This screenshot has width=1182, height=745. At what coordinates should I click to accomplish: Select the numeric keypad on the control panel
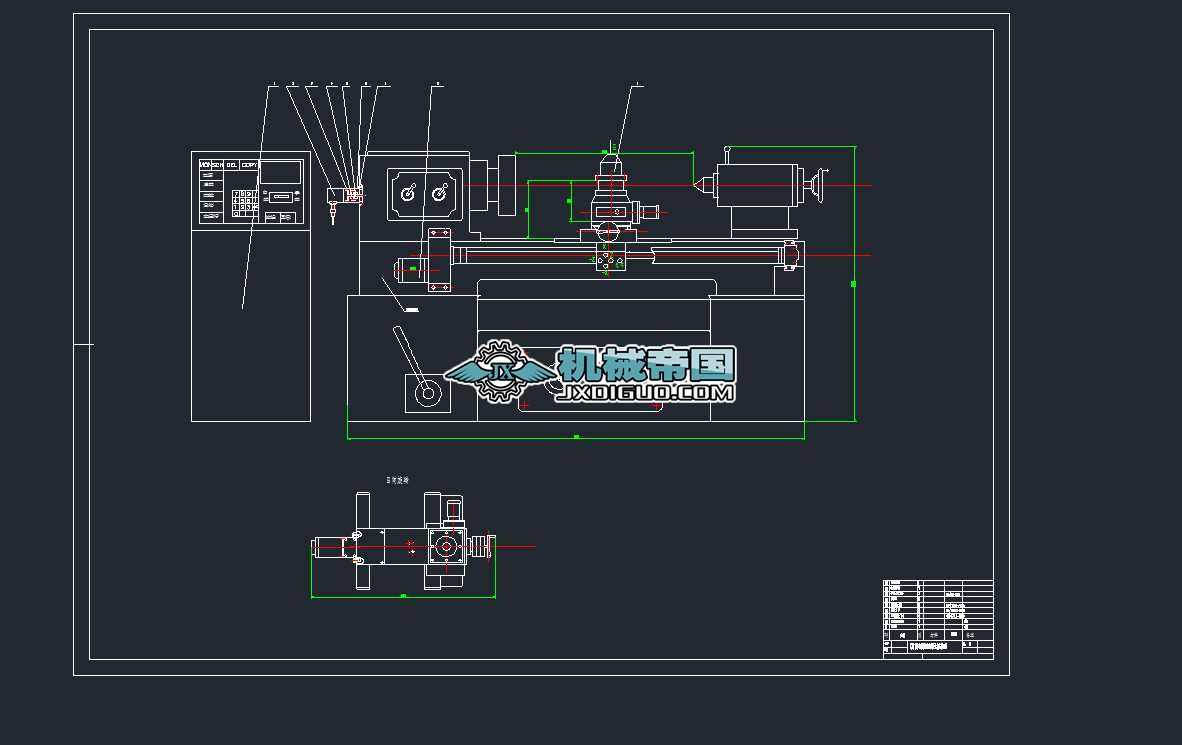coord(245,204)
